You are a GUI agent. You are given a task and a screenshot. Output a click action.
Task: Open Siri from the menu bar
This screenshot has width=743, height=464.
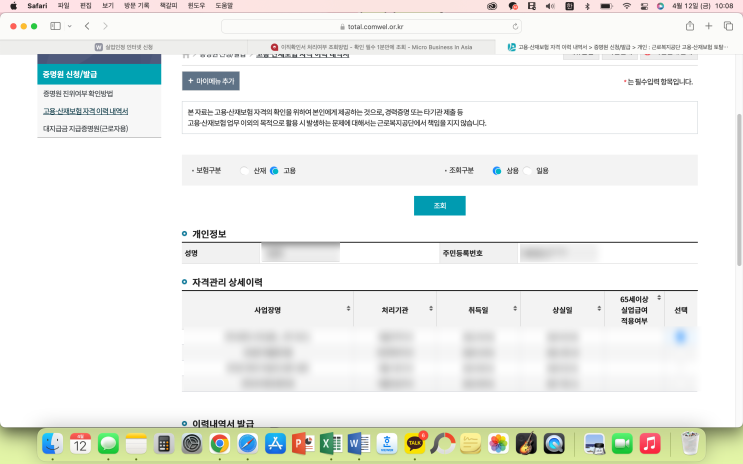coord(660,6)
